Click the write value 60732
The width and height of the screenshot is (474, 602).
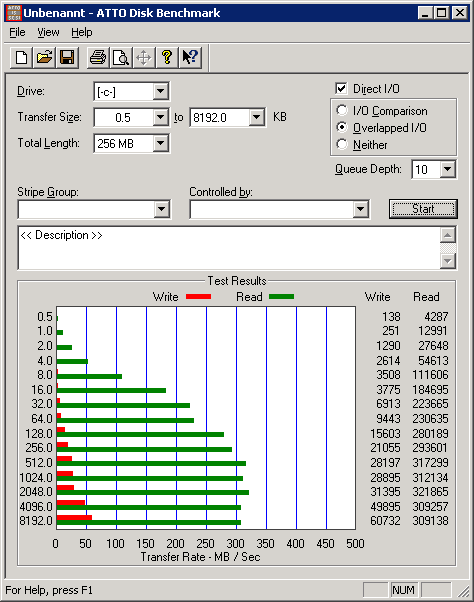click(x=385, y=521)
